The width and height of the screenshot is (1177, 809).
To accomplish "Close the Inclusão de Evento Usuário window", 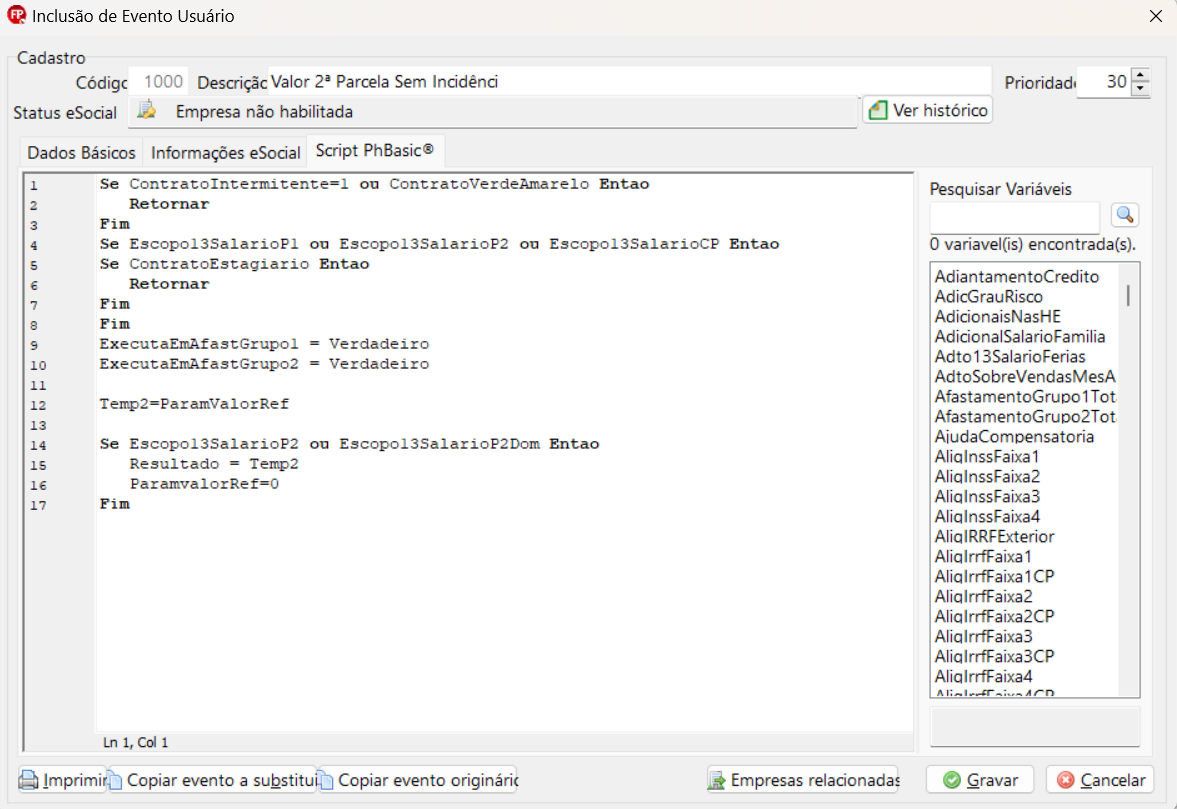I will (x=1155, y=16).
